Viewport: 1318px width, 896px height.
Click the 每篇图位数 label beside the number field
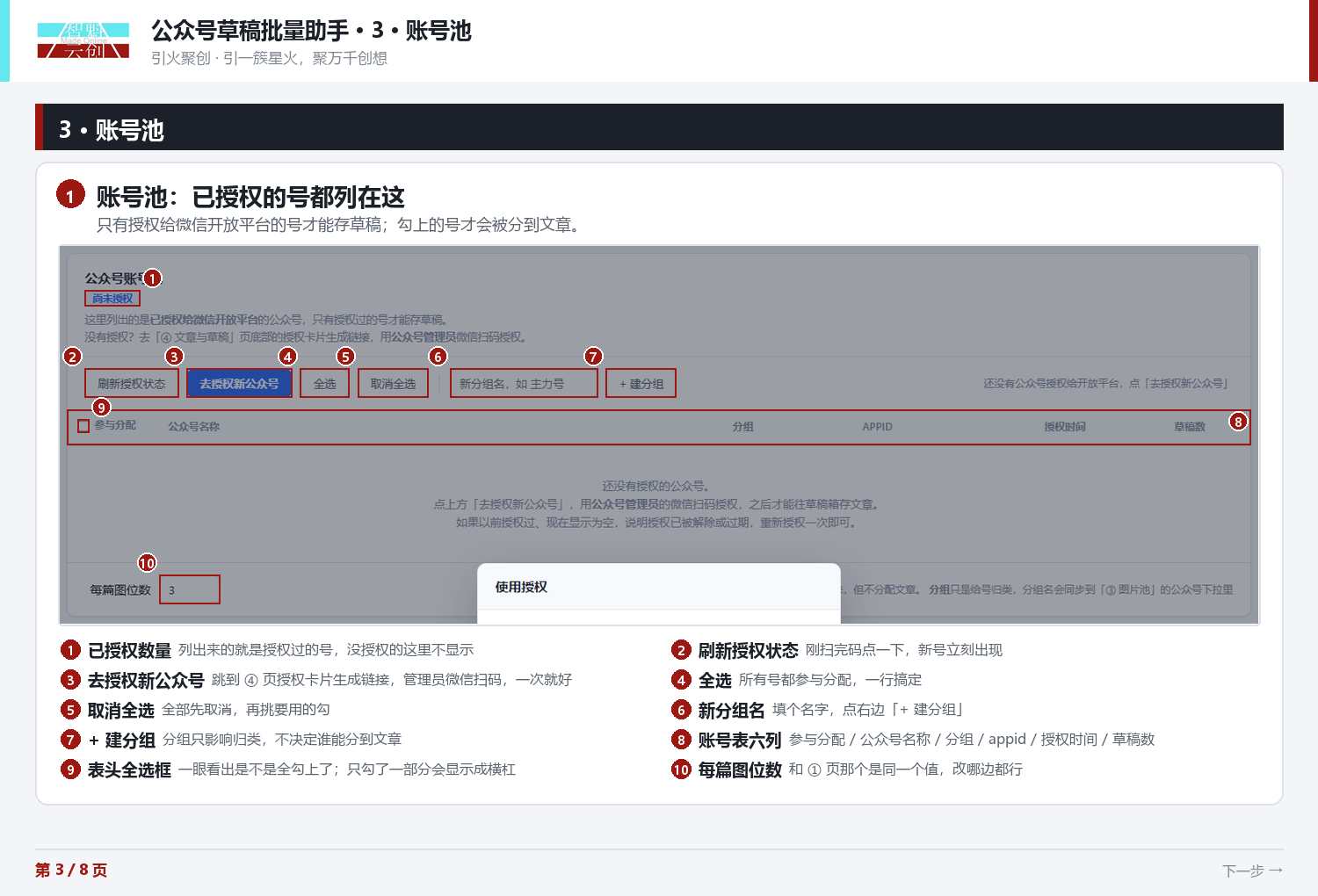pyautogui.click(x=120, y=589)
